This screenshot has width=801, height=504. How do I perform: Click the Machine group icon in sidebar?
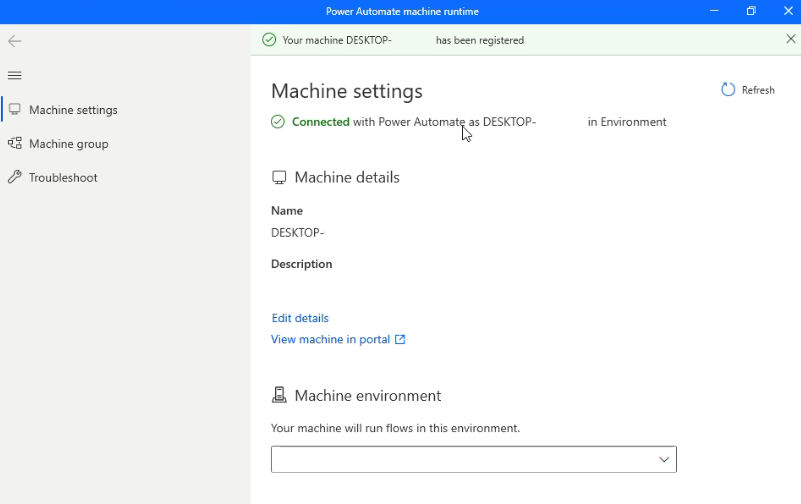point(15,143)
